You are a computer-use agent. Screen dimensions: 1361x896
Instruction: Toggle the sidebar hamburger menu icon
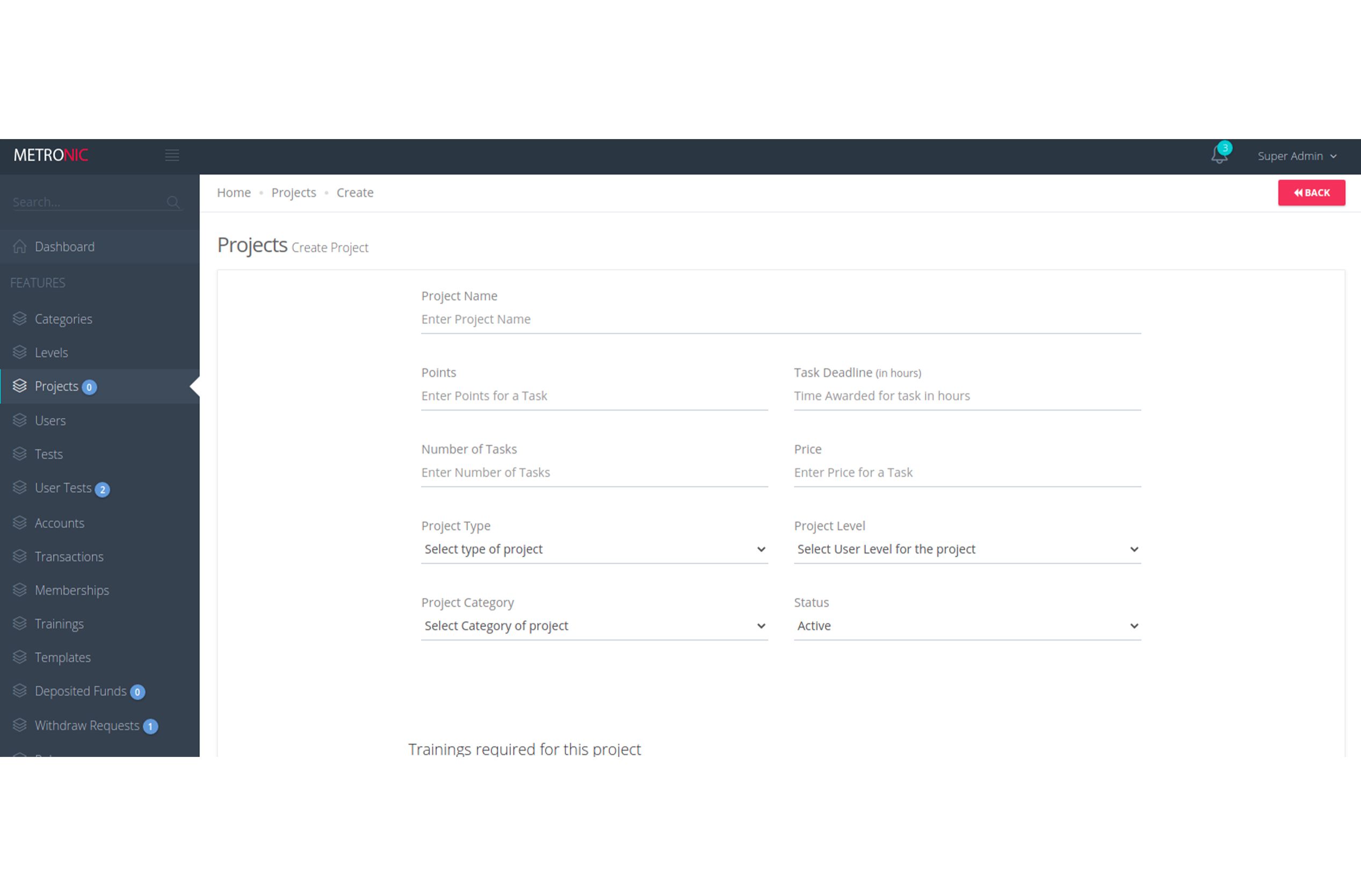[172, 156]
